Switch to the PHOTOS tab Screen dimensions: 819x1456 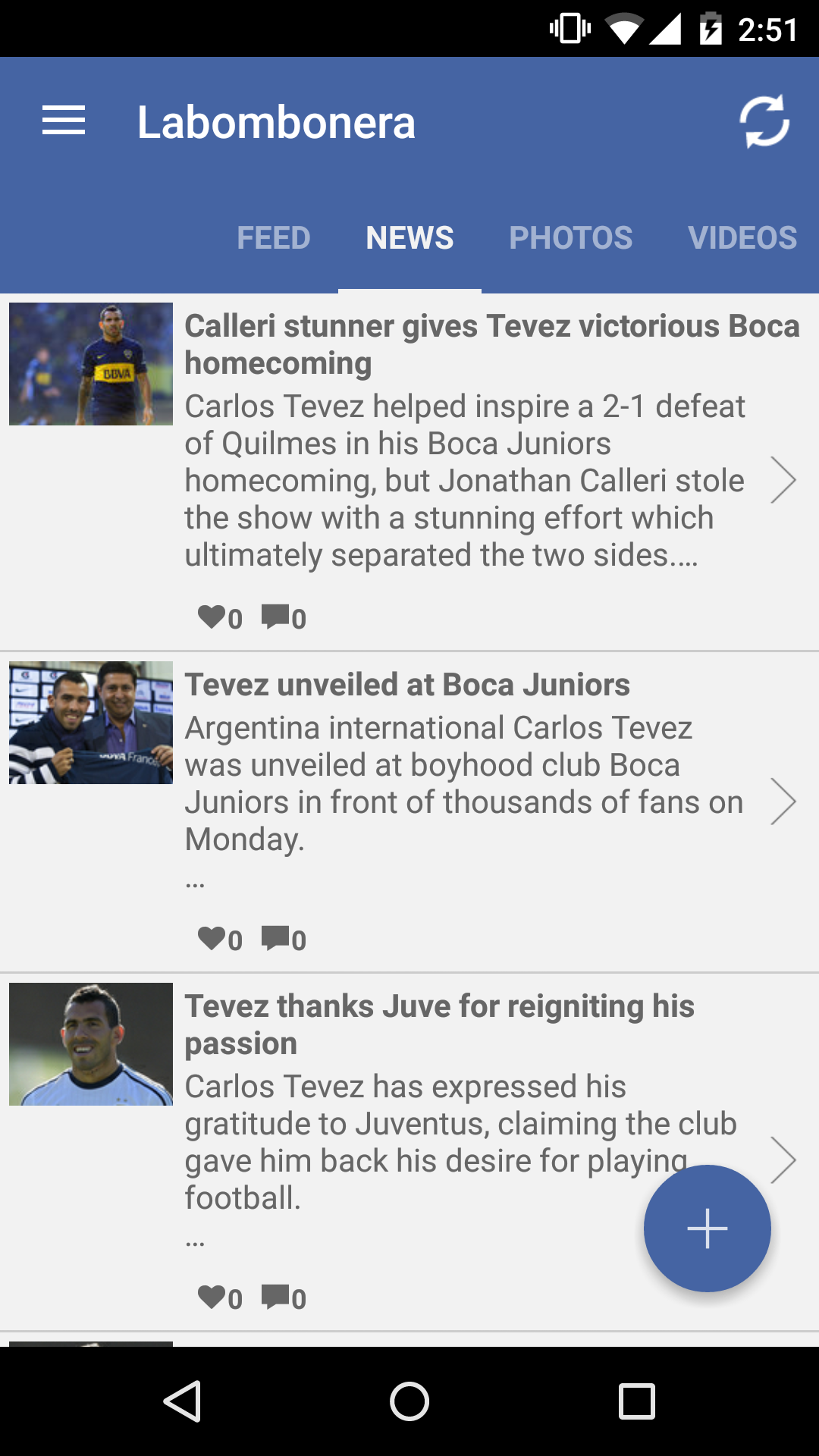(570, 238)
